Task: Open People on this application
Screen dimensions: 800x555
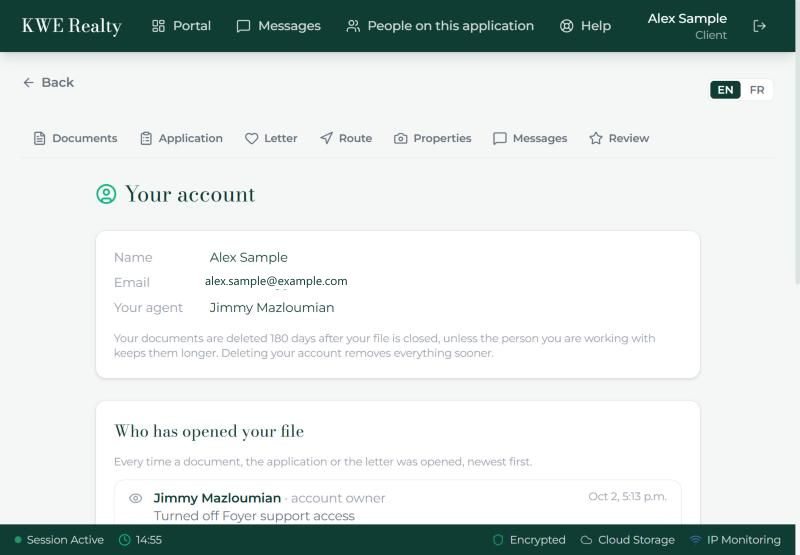Action: pos(440,26)
